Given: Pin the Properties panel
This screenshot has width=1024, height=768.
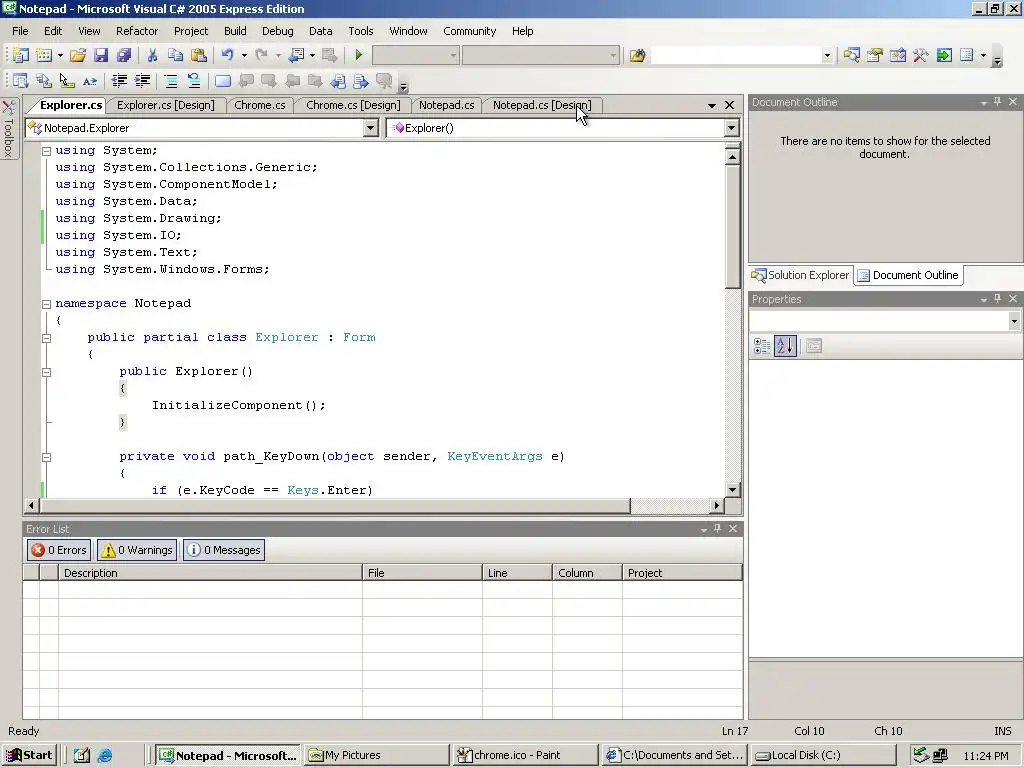Looking at the screenshot, I should [997, 298].
